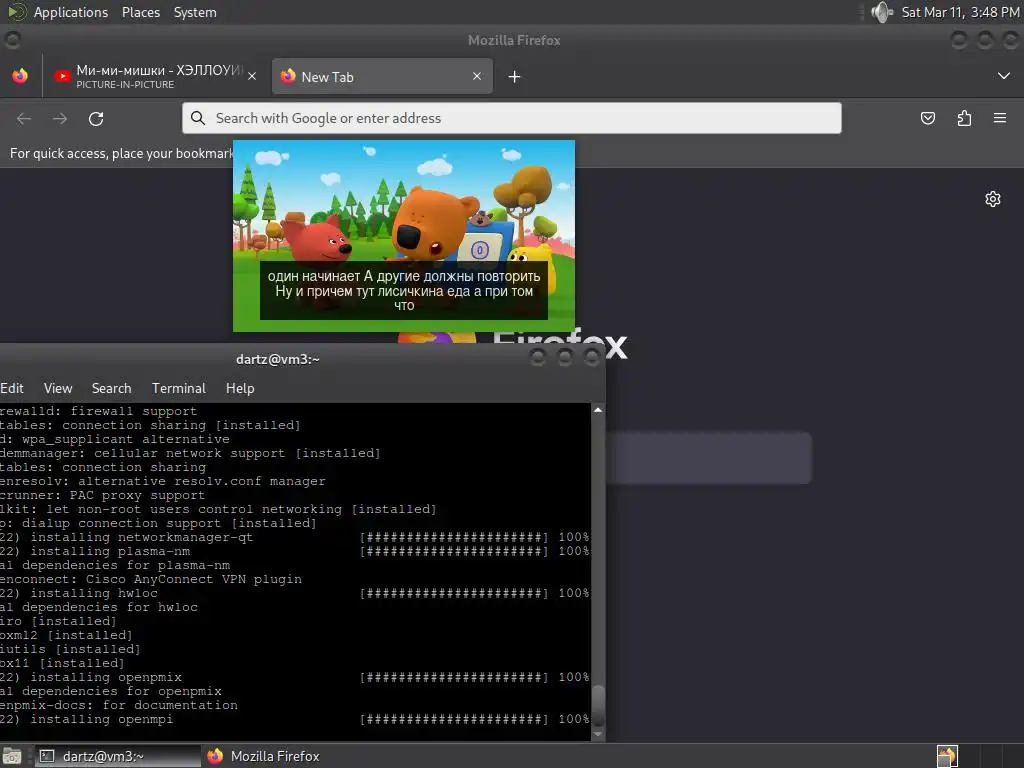The height and width of the screenshot is (768, 1024).
Task: Go back with the back arrow
Action: 24,118
